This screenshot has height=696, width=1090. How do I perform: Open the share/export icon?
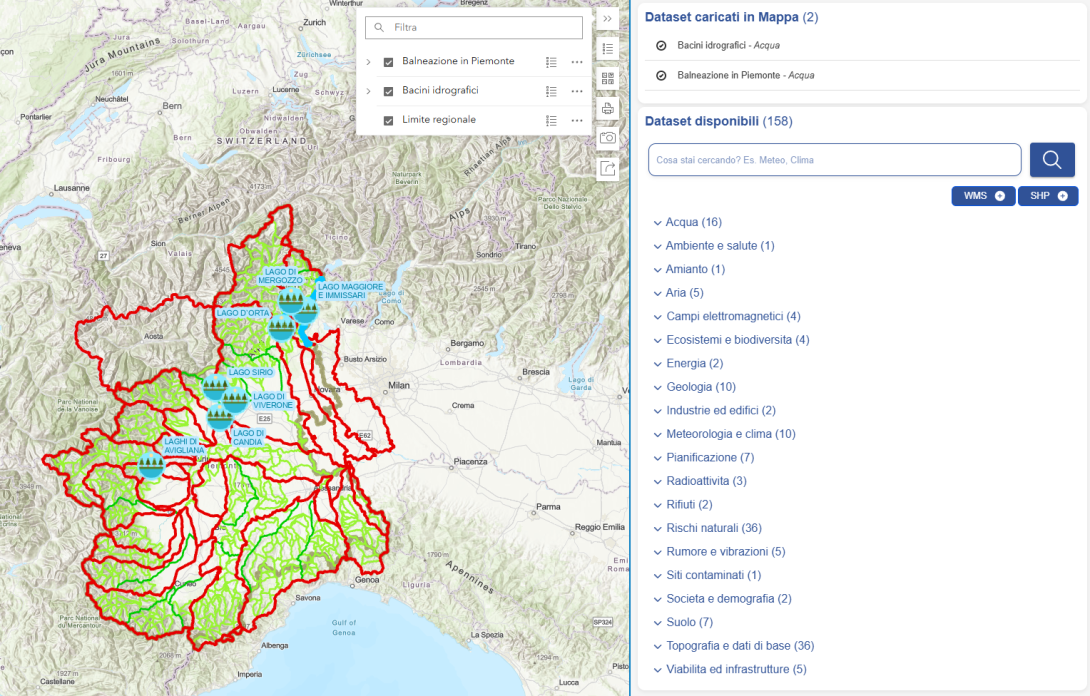(608, 168)
